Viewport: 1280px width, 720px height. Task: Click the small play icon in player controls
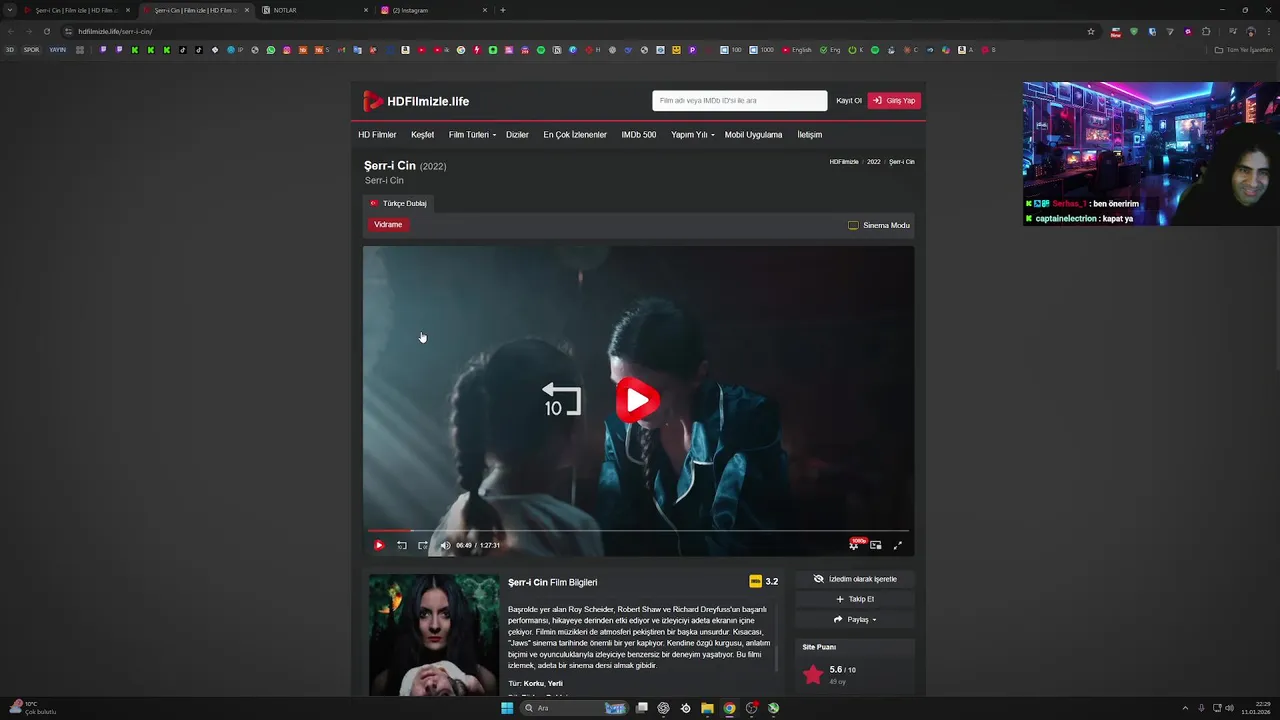(x=379, y=545)
